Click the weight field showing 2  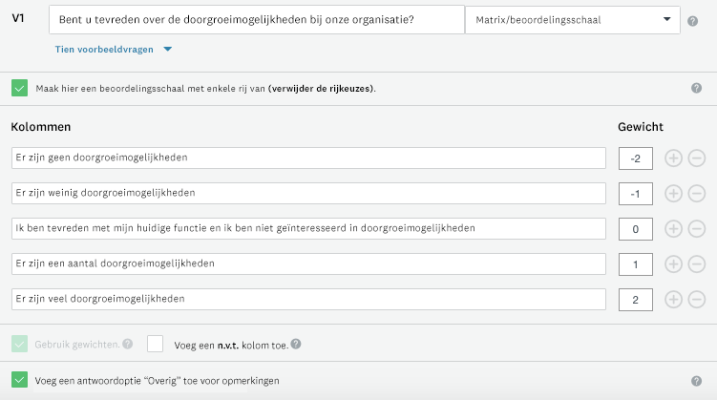636,299
